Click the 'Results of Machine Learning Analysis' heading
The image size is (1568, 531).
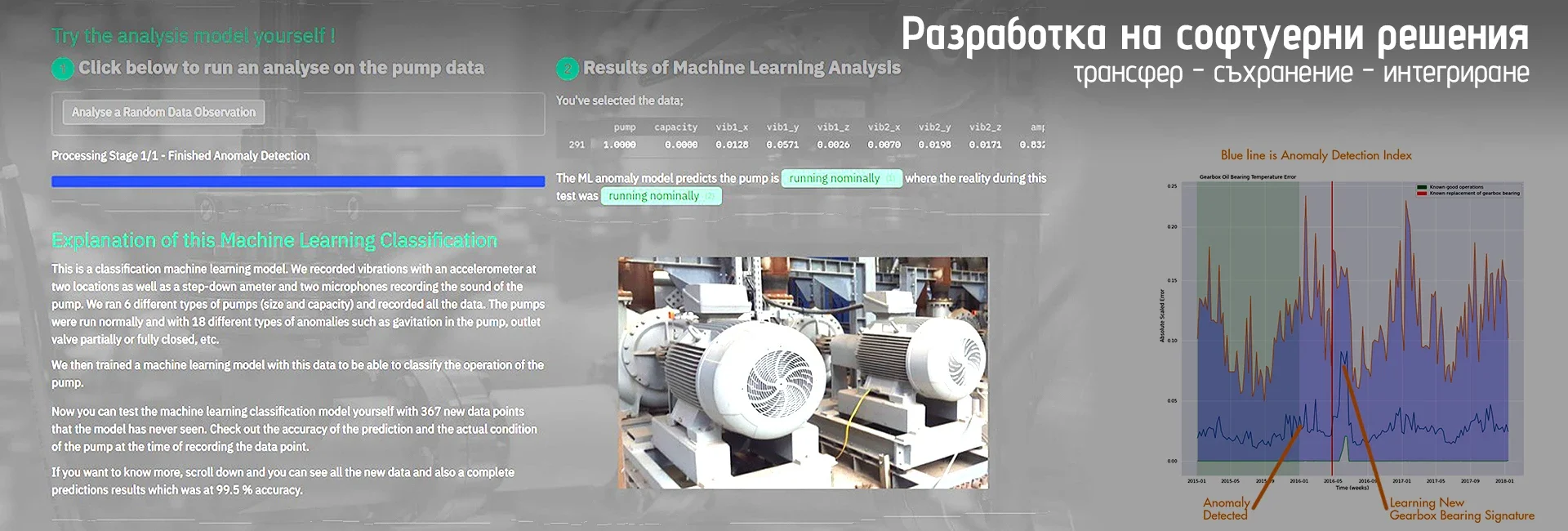(742, 68)
